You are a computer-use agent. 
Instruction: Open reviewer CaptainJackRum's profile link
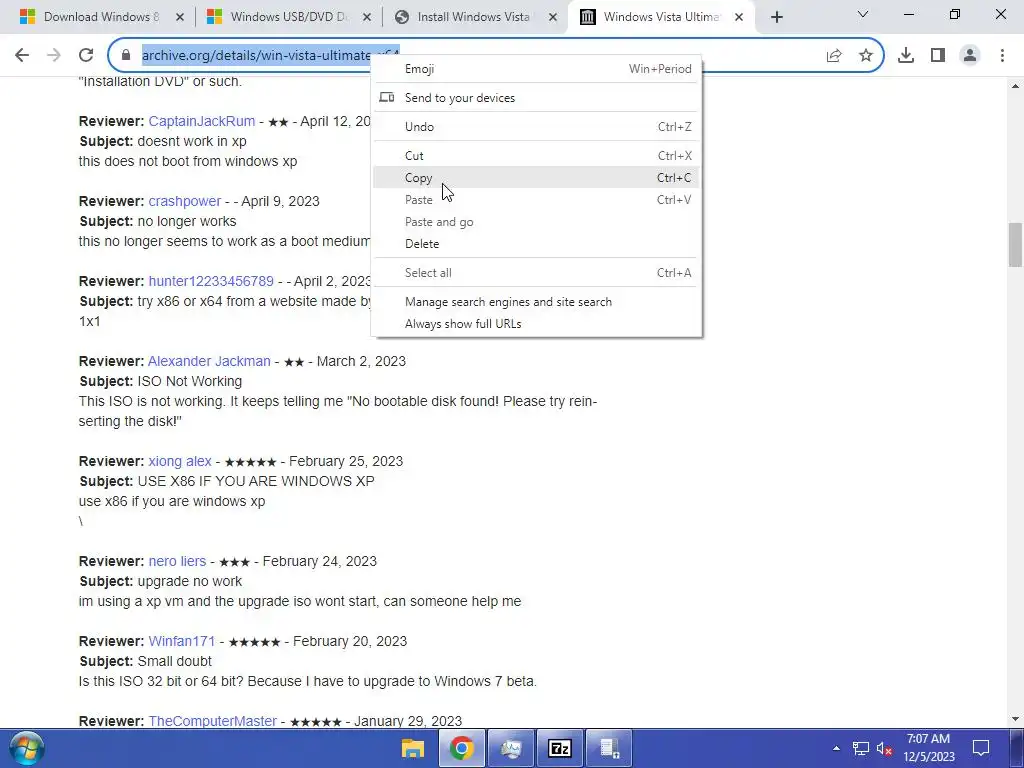[202, 121]
